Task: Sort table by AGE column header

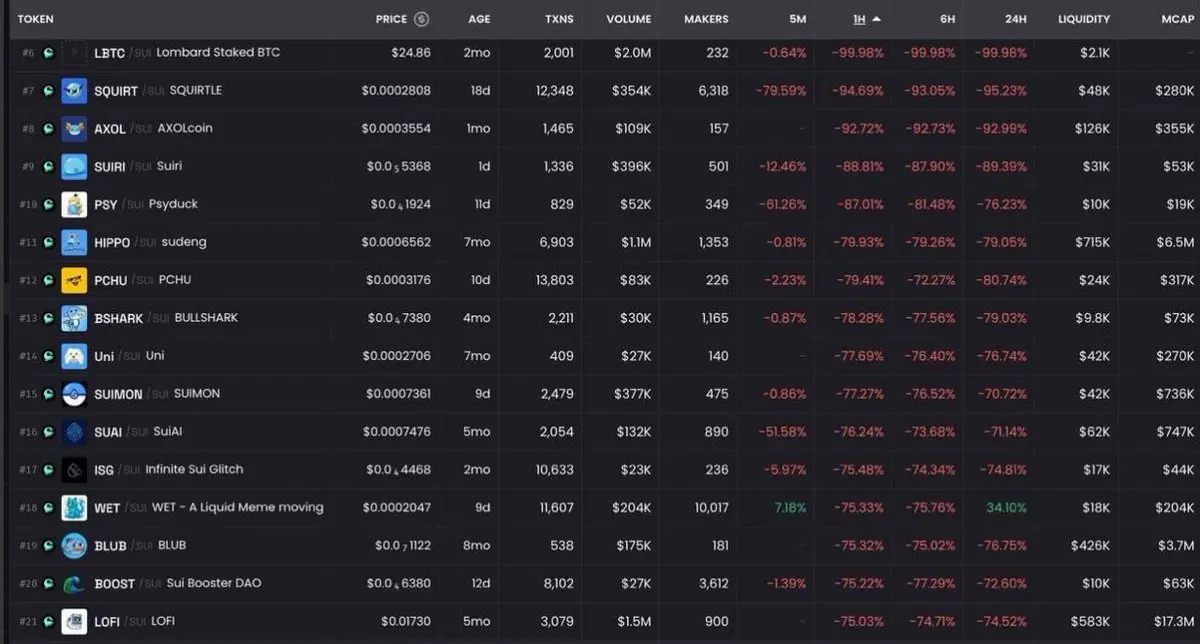Action: coord(479,19)
